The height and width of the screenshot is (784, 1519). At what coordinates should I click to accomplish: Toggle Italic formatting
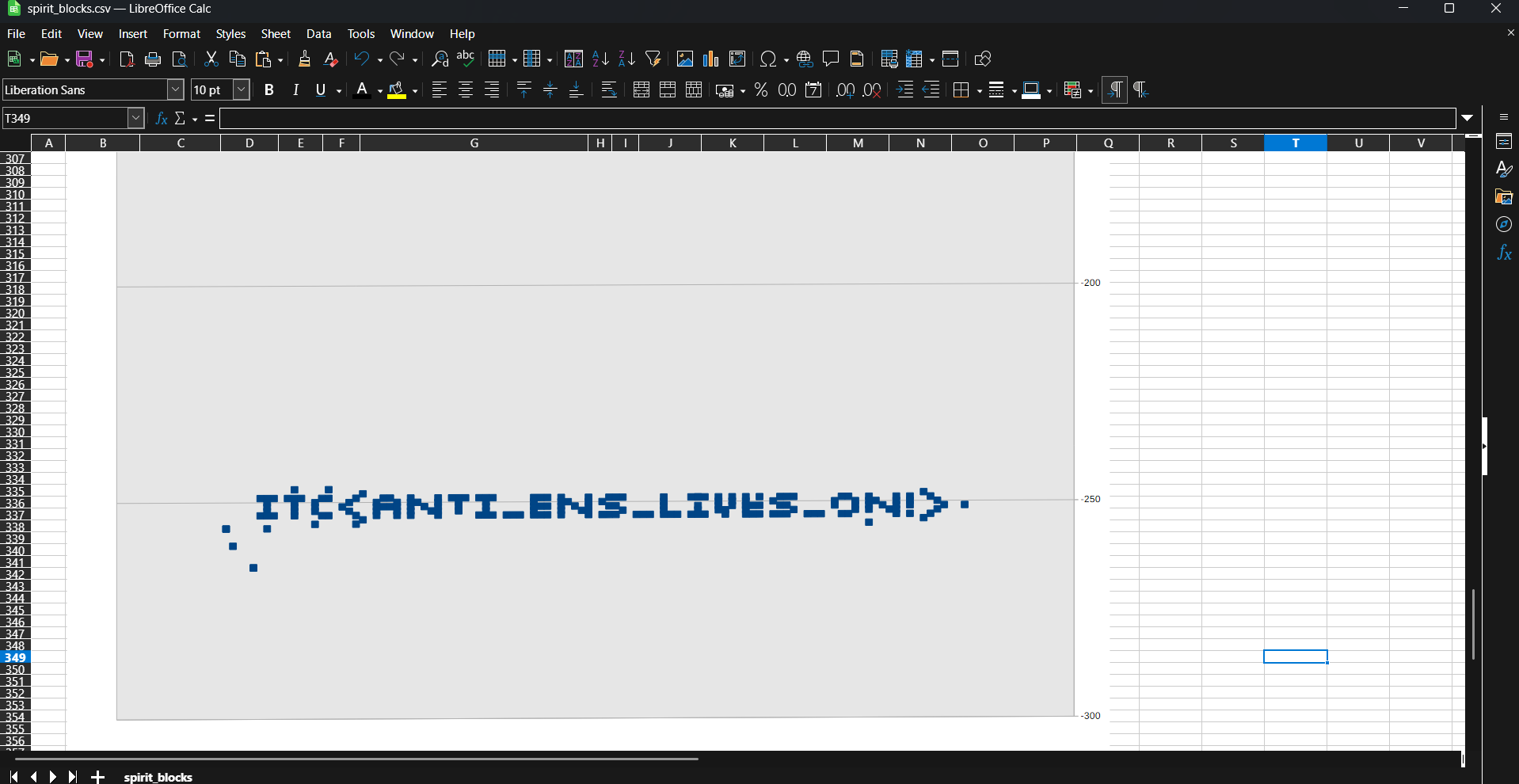pyautogui.click(x=295, y=89)
